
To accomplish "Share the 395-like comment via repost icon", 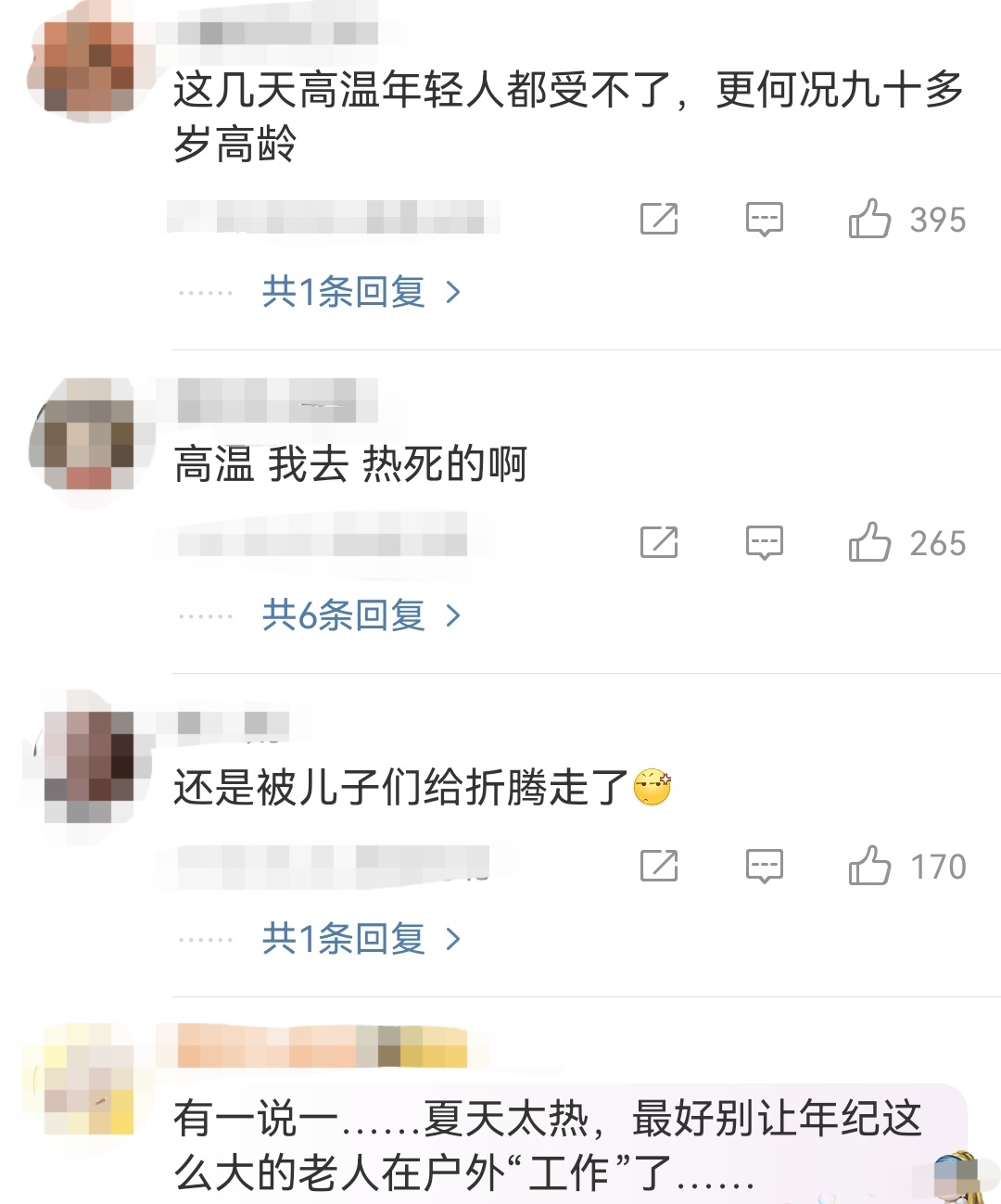I will 659,219.
